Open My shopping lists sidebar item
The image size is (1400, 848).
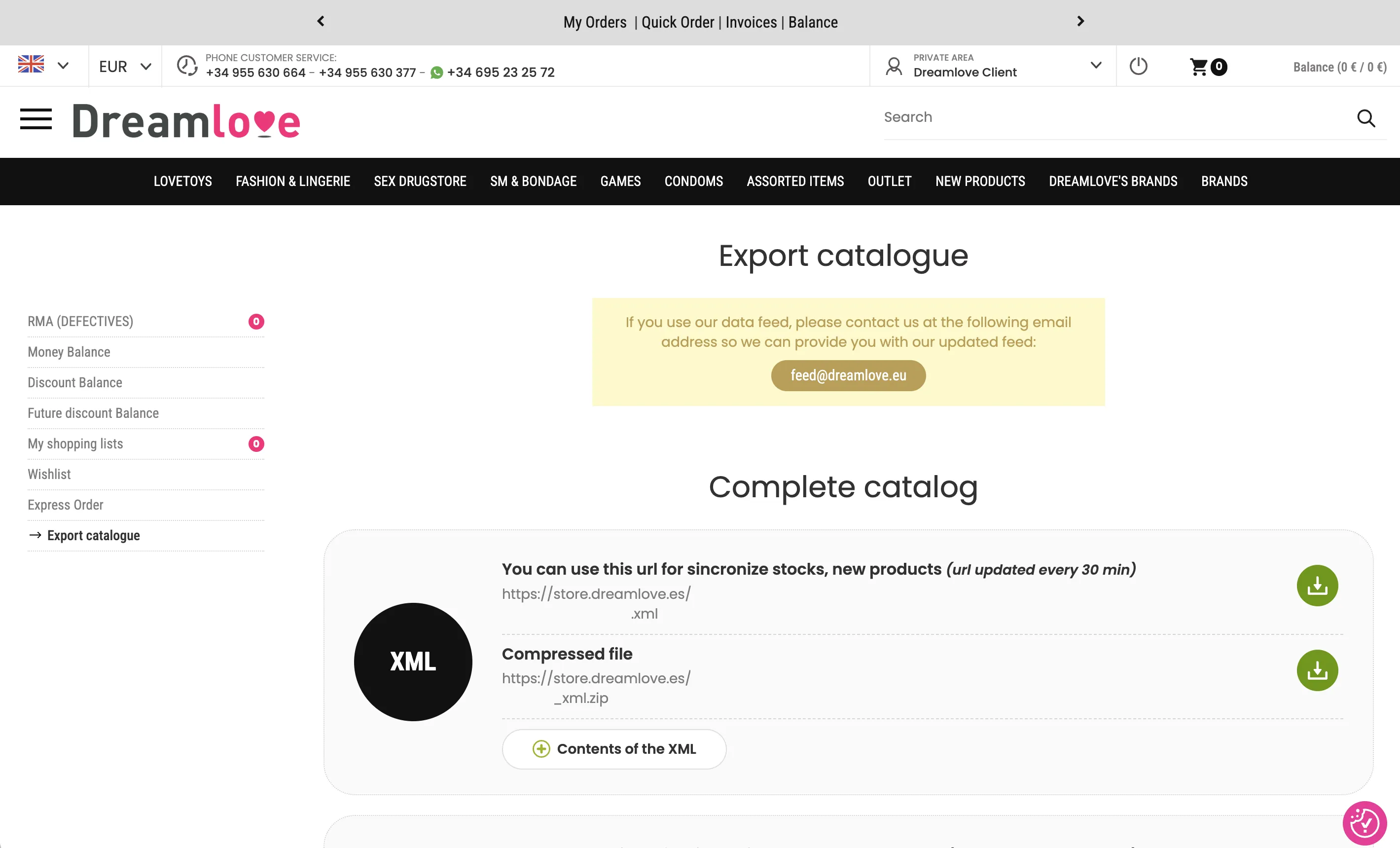tap(145, 444)
